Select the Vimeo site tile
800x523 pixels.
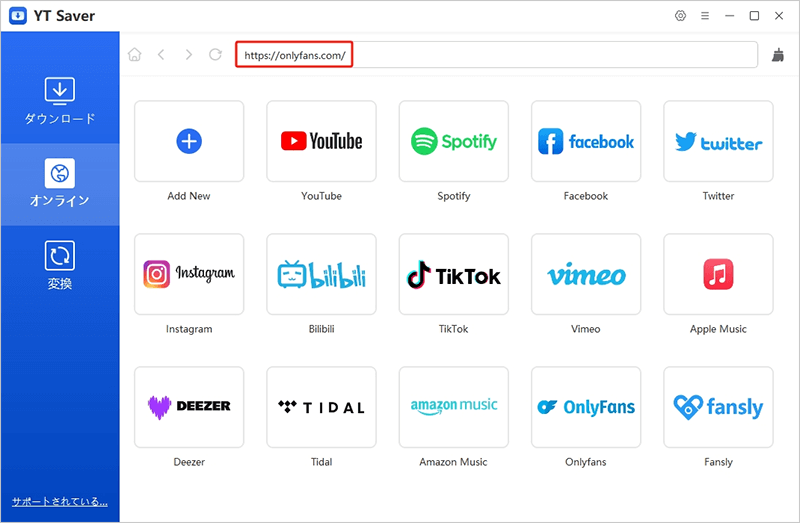click(586, 274)
